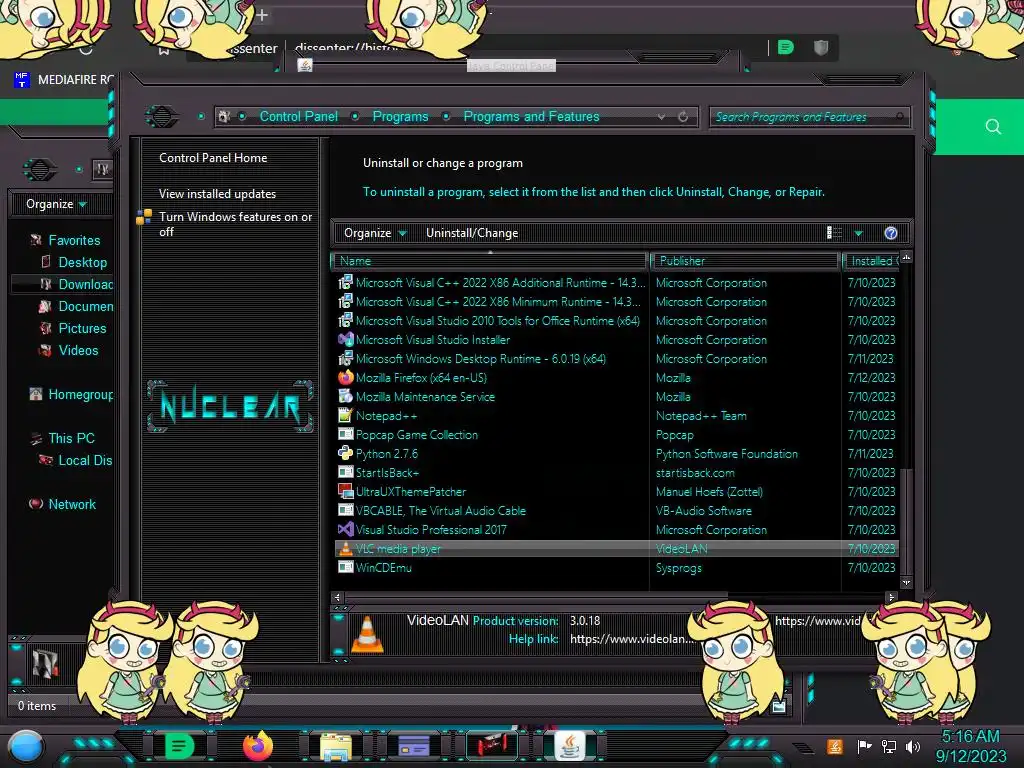
Task: Click the arrow after Control Panel breadcrumb
Action: pos(355,116)
